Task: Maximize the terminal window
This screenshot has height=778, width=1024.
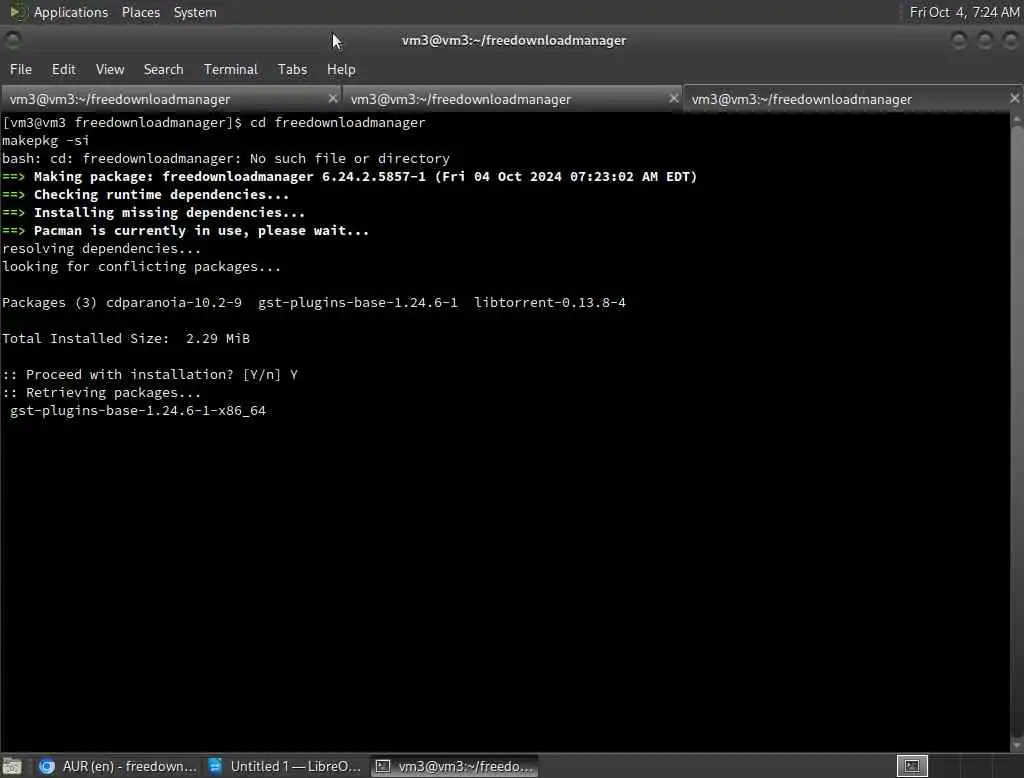Action: 985,41
